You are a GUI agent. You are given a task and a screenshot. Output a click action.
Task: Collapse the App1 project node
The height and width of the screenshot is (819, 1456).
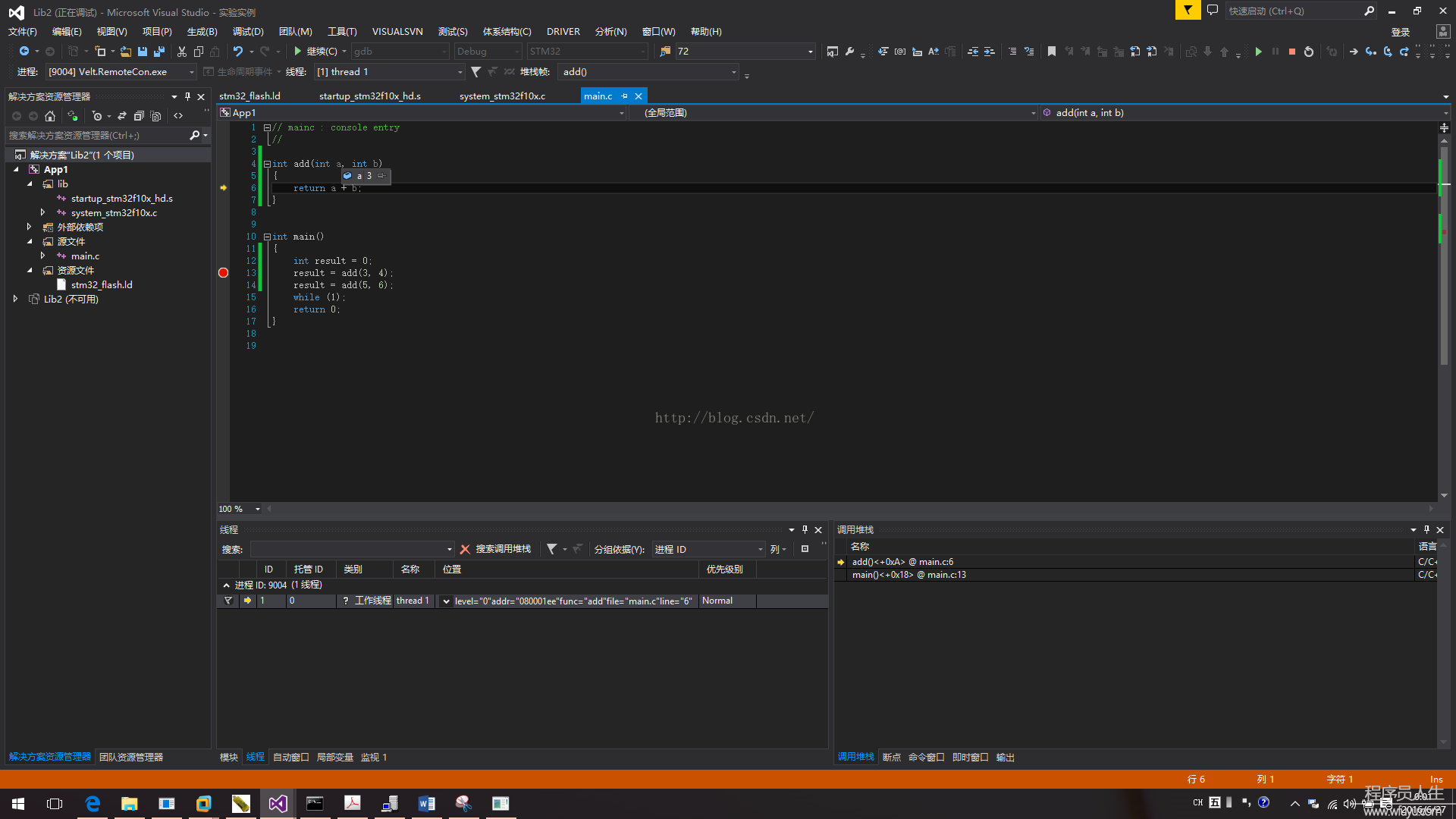point(16,170)
